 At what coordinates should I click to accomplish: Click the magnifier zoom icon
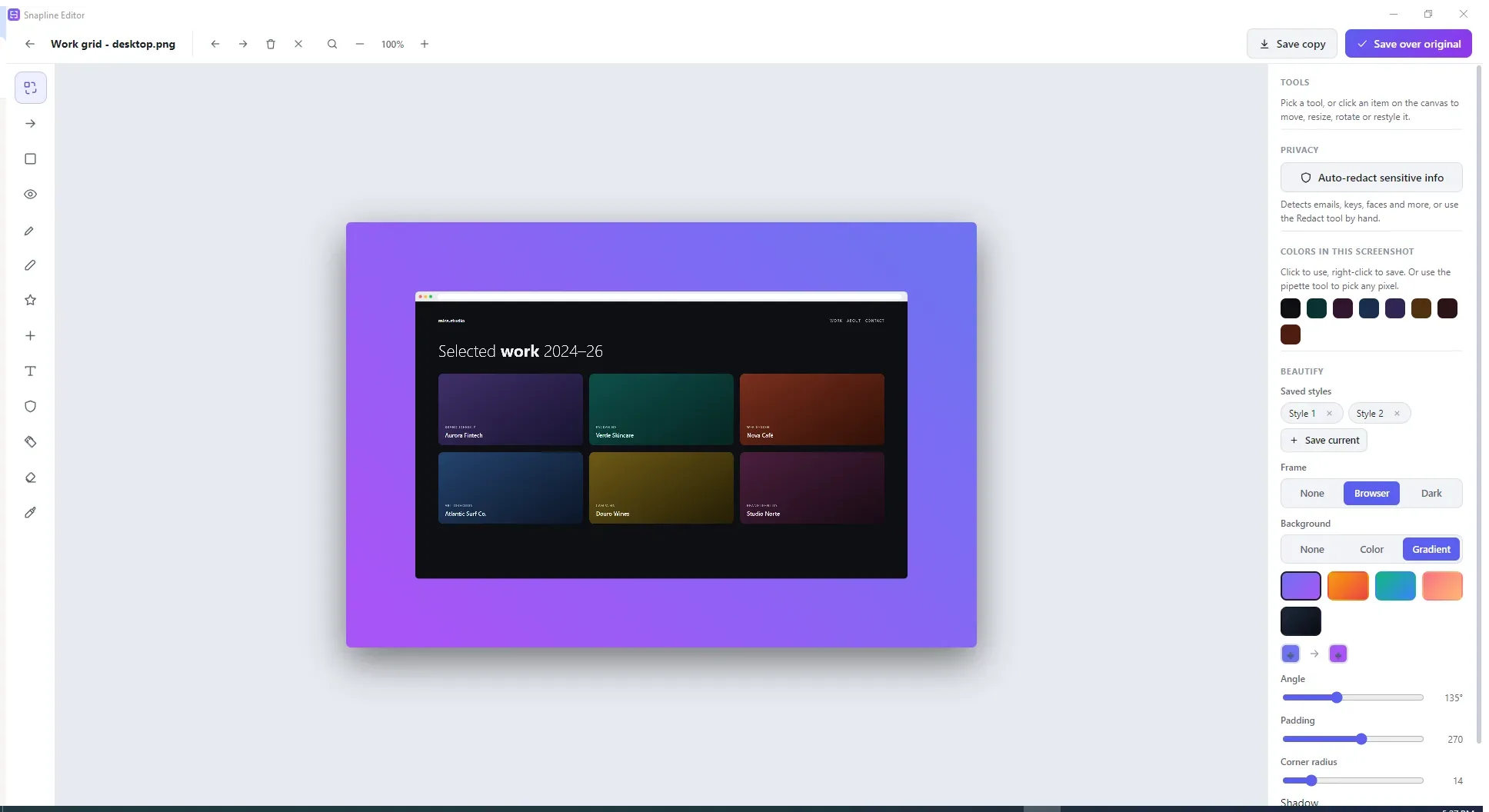332,44
